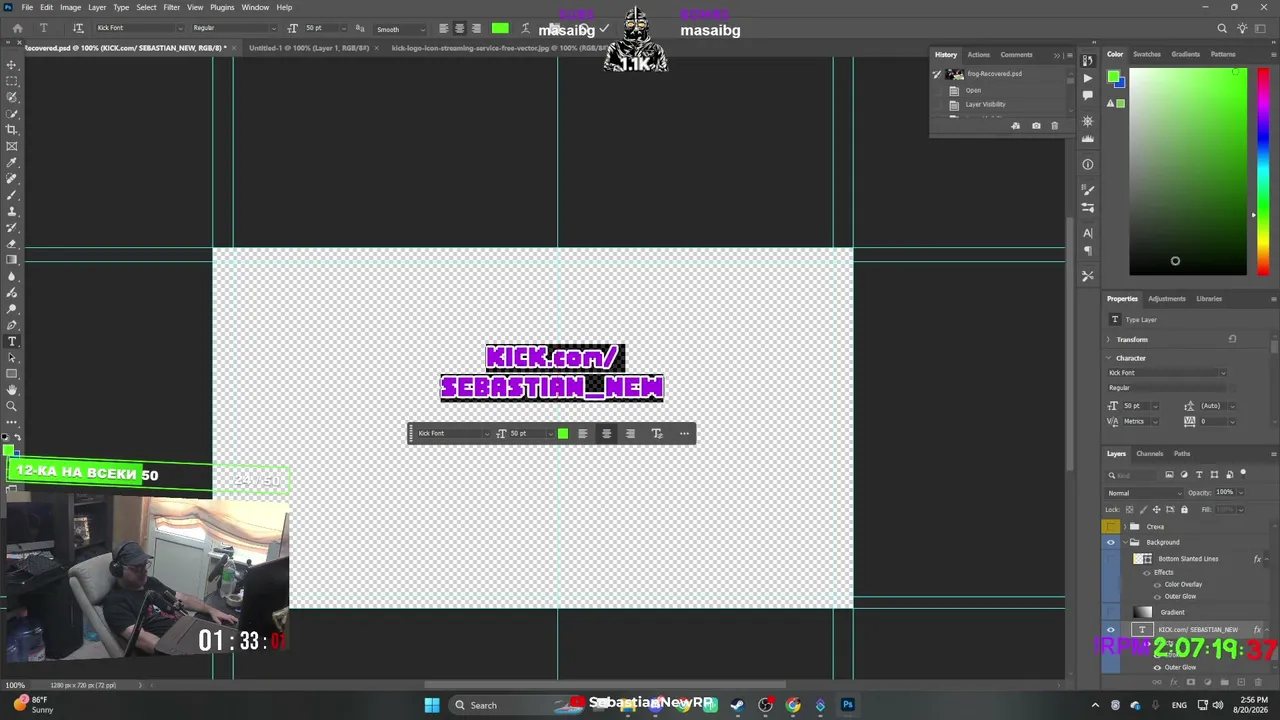Toggle Effects visibility for Bottom Slanted Lines
Screen dimensions: 1280x720
1147,572
